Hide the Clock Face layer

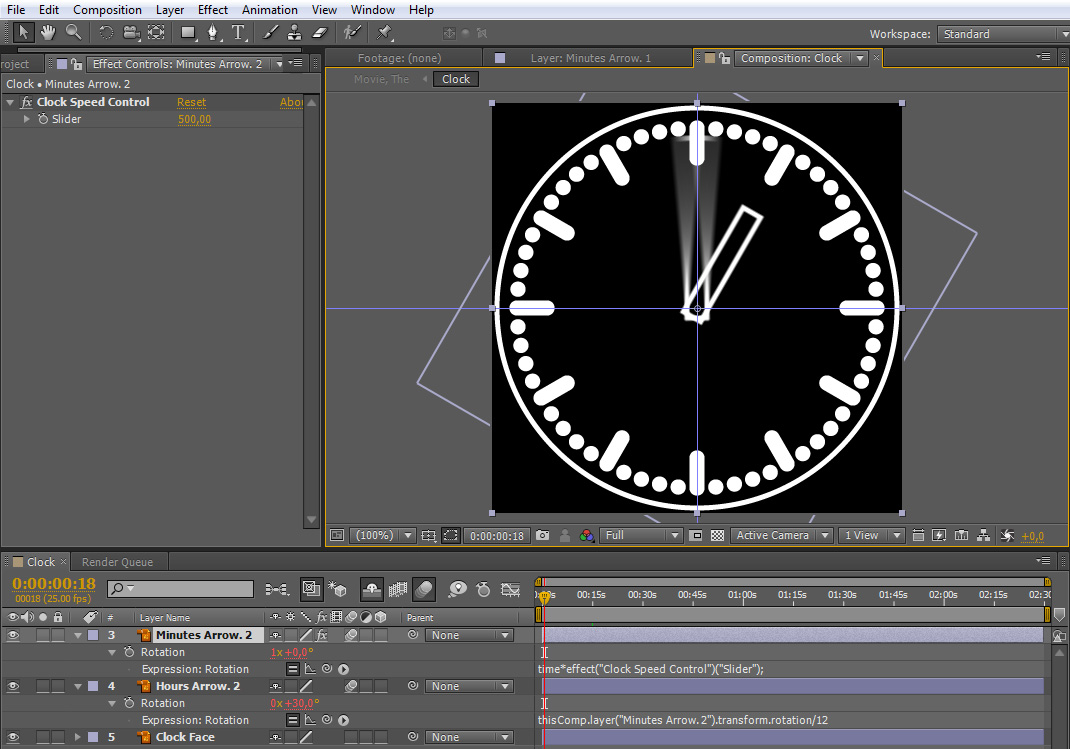click(13, 737)
